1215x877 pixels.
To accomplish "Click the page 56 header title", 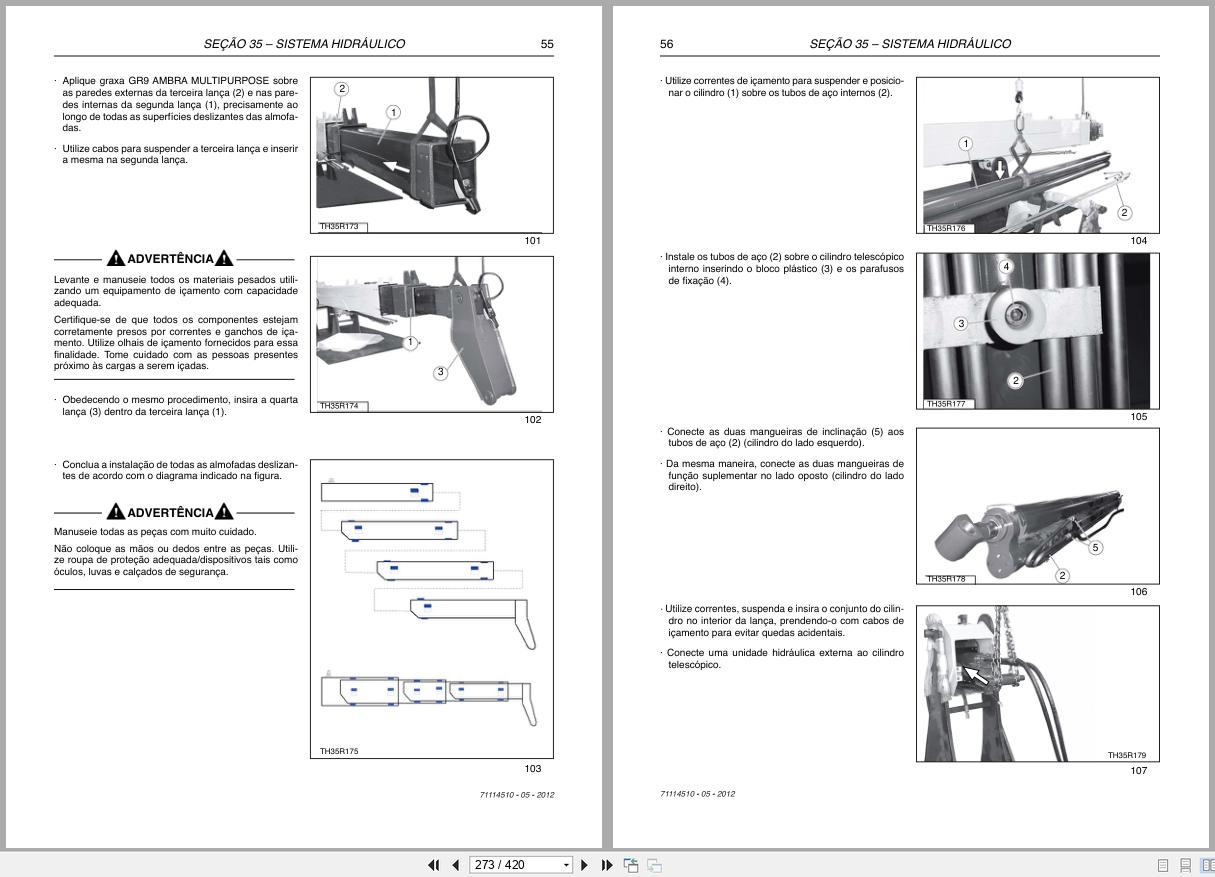I will pos(910,44).
